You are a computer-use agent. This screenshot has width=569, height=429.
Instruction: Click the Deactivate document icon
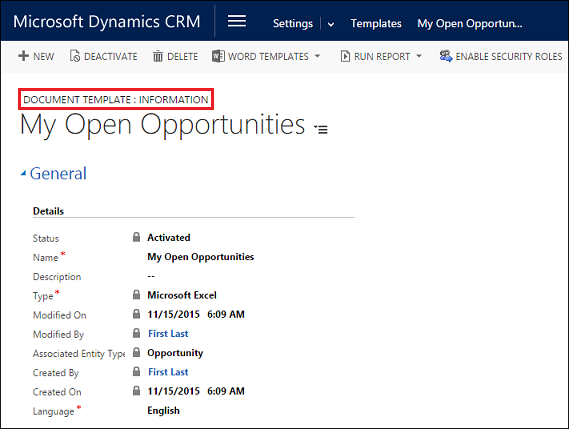75,56
